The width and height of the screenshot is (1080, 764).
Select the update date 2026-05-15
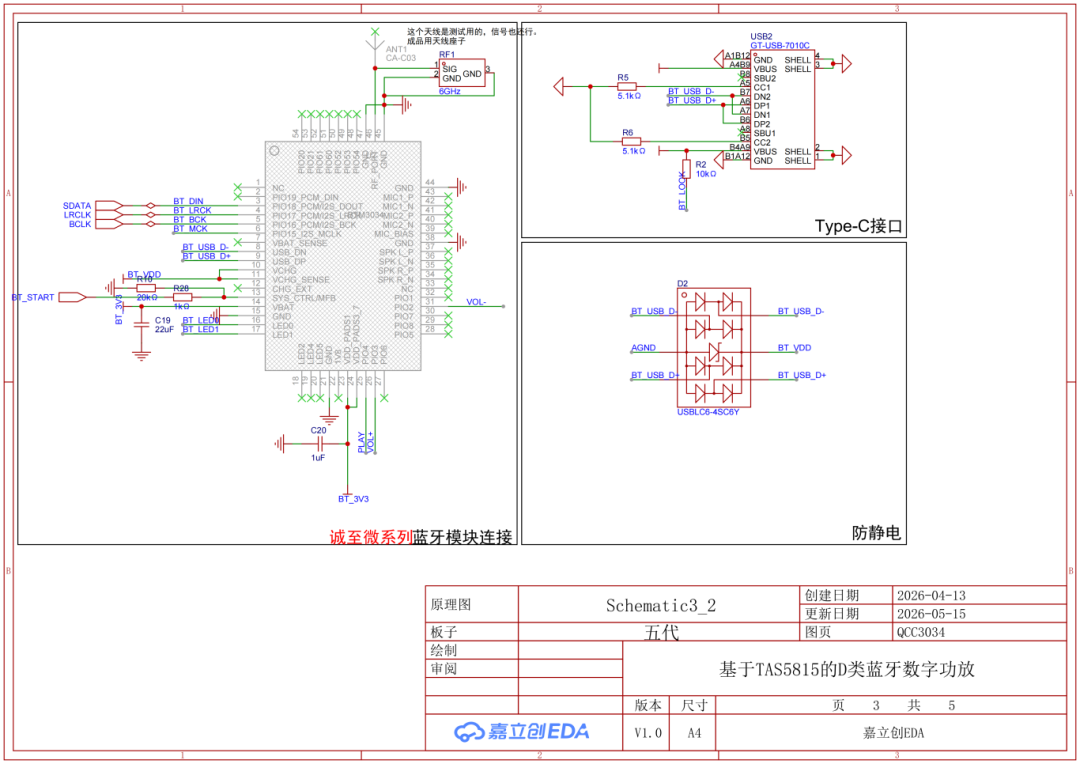(931, 614)
